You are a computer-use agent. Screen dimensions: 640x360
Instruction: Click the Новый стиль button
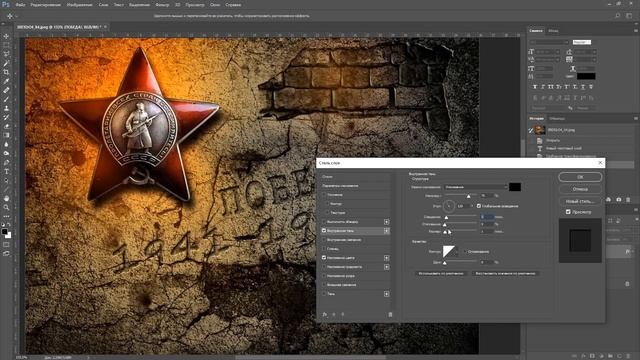pyautogui.click(x=580, y=201)
